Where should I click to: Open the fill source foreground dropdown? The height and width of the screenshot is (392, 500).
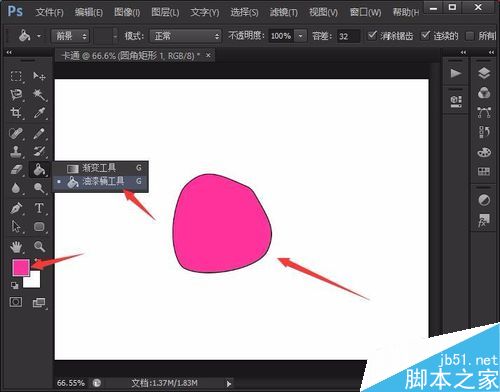coord(70,36)
